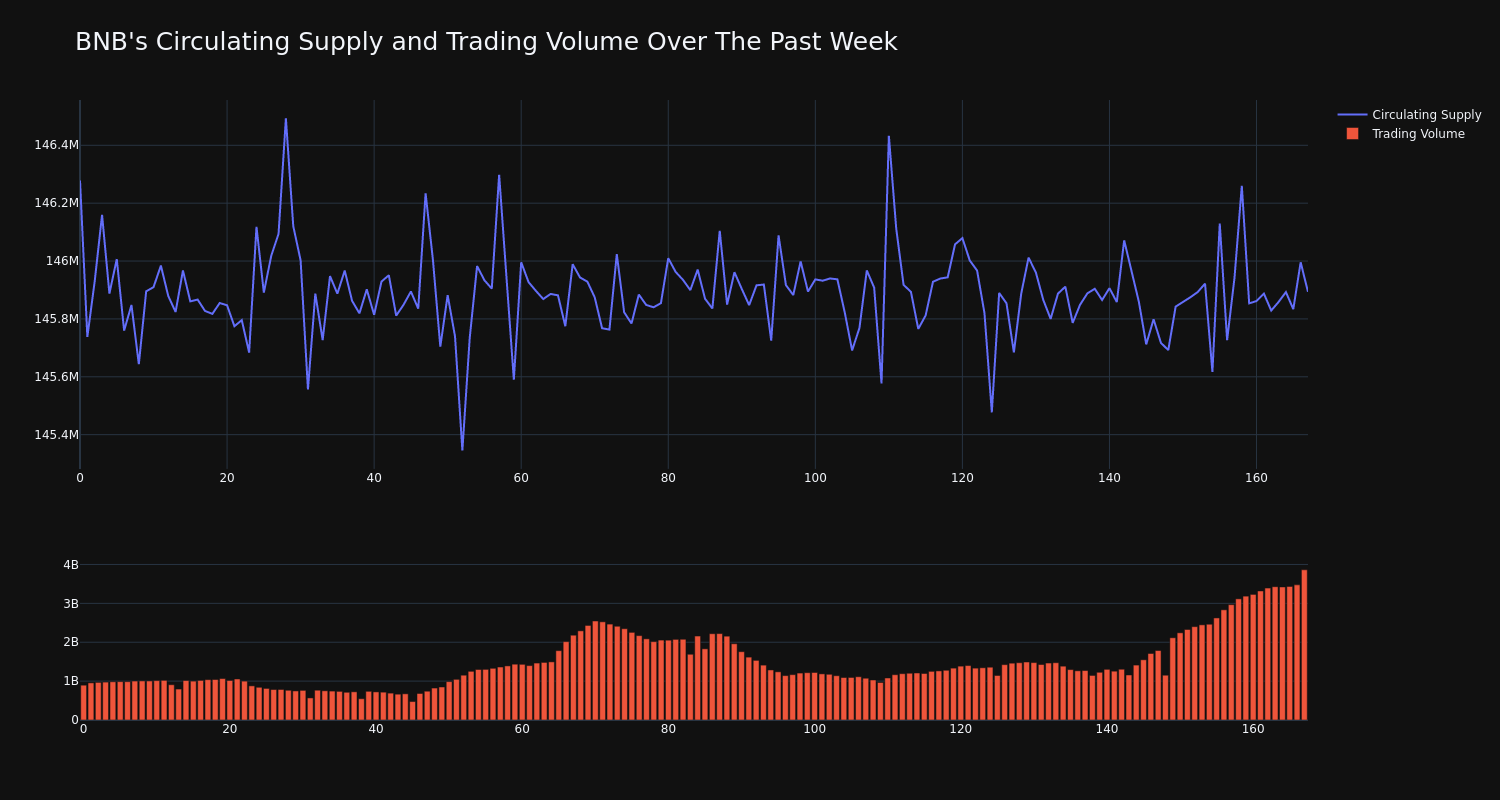The height and width of the screenshot is (800, 1500).
Task: Click the 146.2M y-axis label
Action: click(56, 203)
